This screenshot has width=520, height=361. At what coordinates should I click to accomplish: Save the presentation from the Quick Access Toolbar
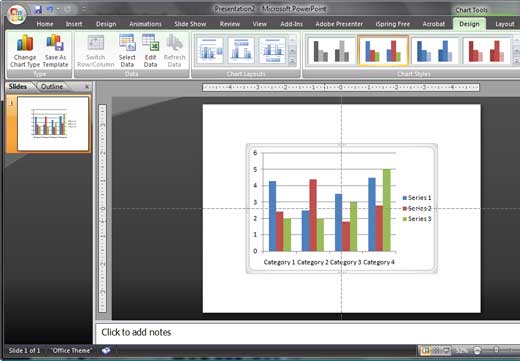[x=38, y=10]
